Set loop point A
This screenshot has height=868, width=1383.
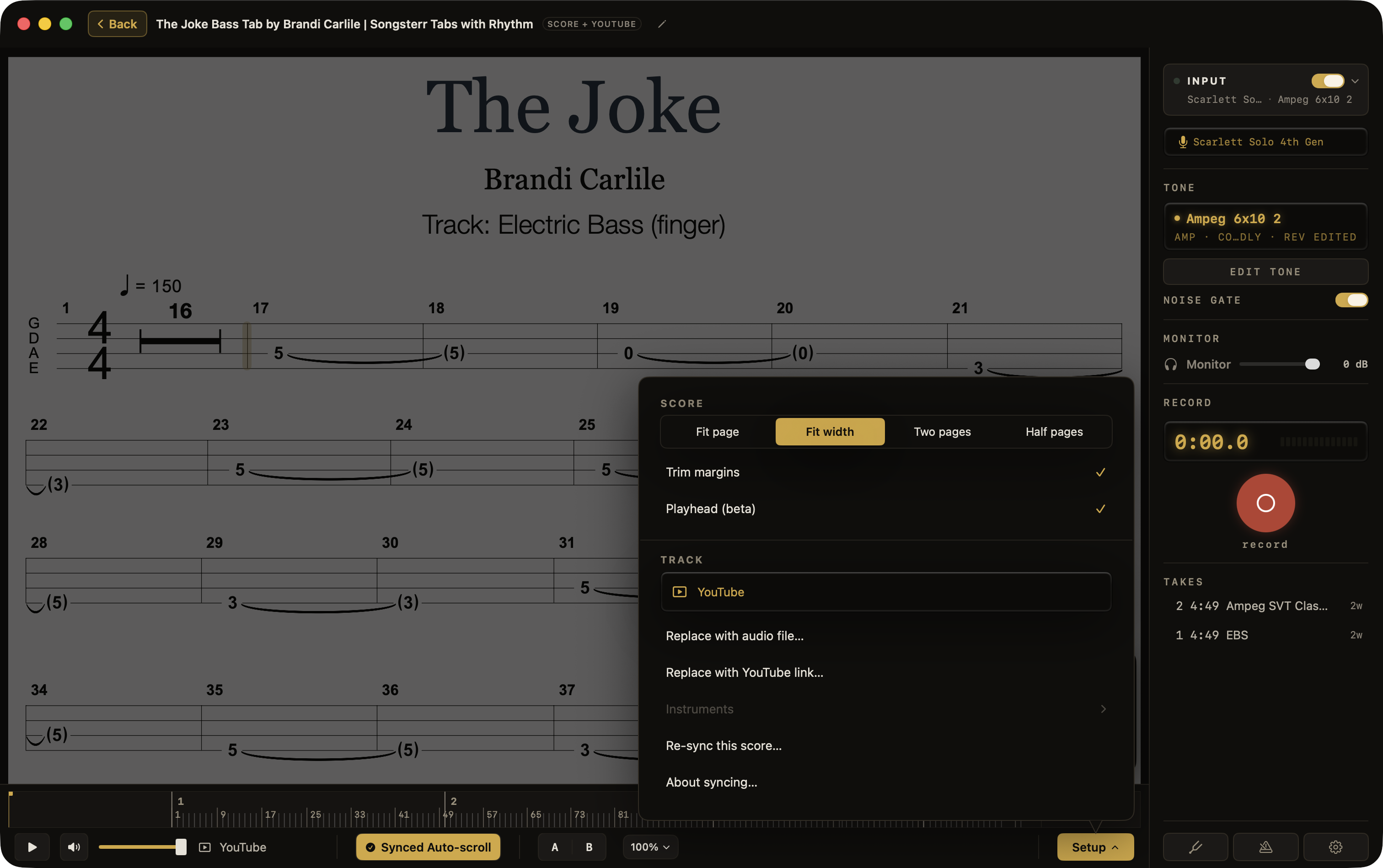[x=555, y=847]
